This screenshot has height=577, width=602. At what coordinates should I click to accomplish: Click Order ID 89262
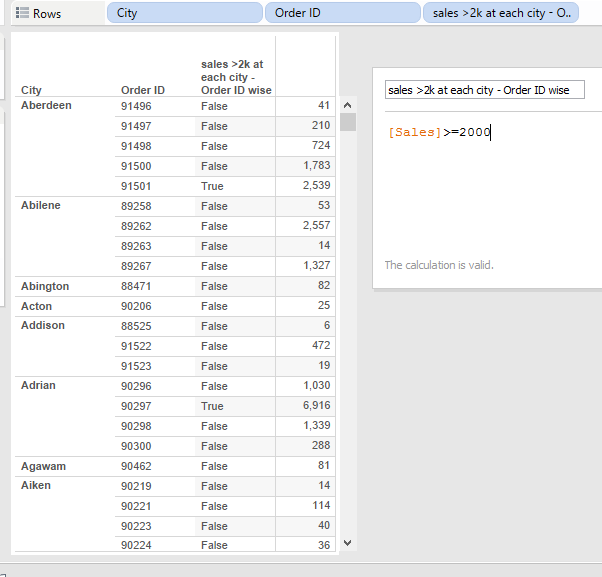(136, 226)
